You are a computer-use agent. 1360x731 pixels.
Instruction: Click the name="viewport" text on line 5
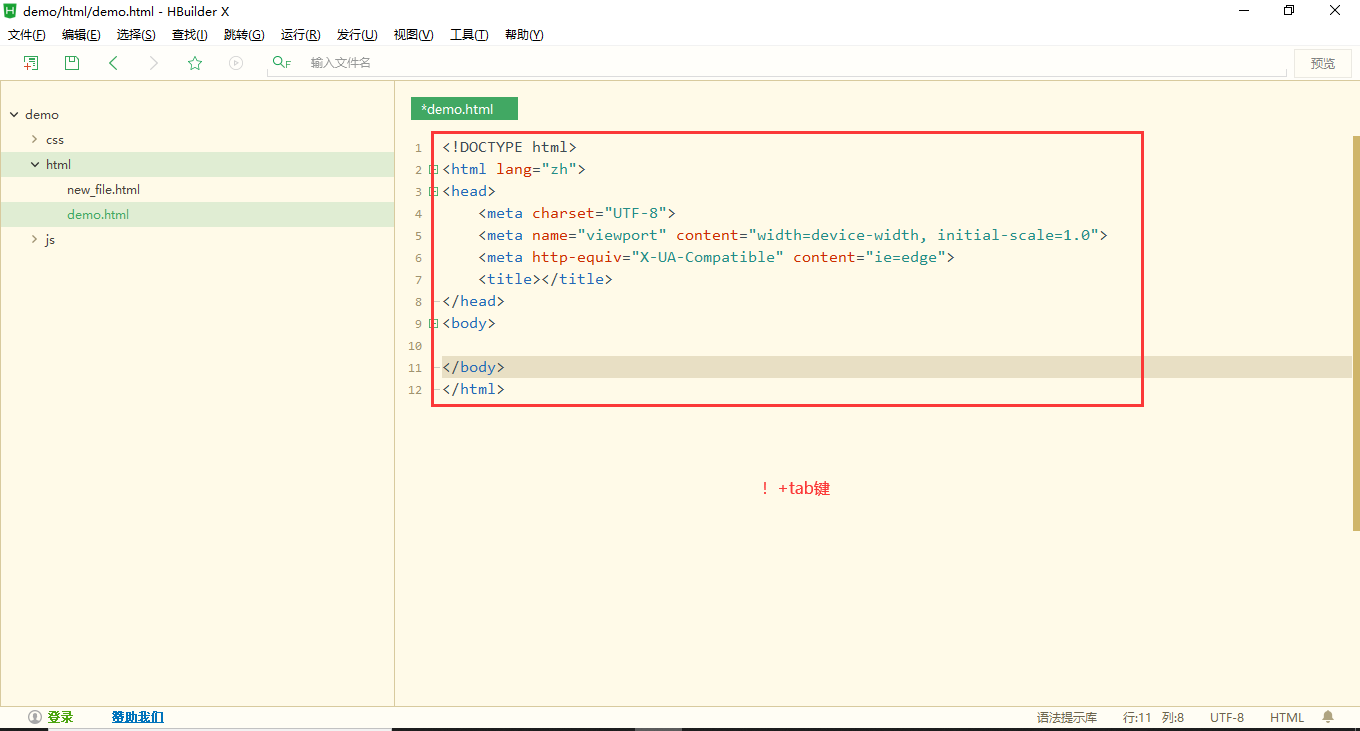[599, 236]
